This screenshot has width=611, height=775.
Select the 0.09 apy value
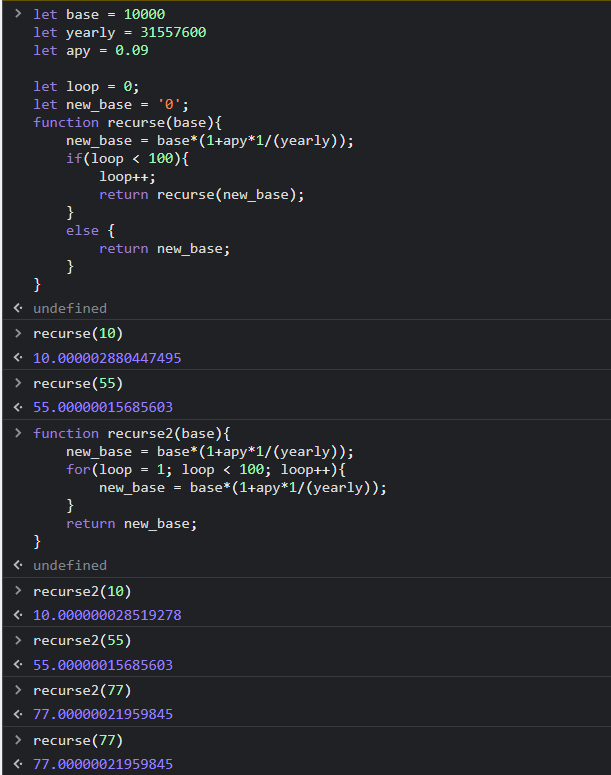coord(131,50)
